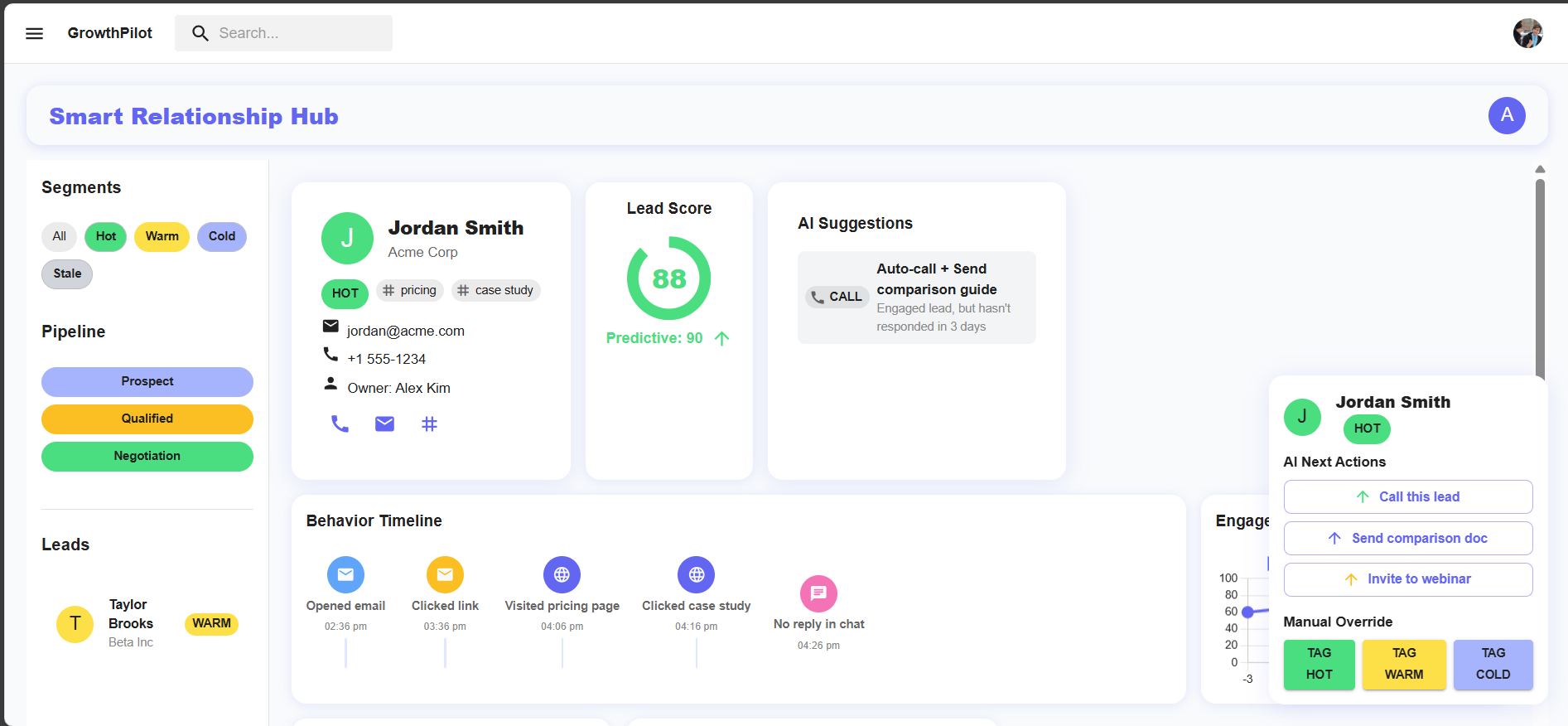Click the No reply in chat icon
The width and height of the screenshot is (1568, 726).
pos(818,593)
